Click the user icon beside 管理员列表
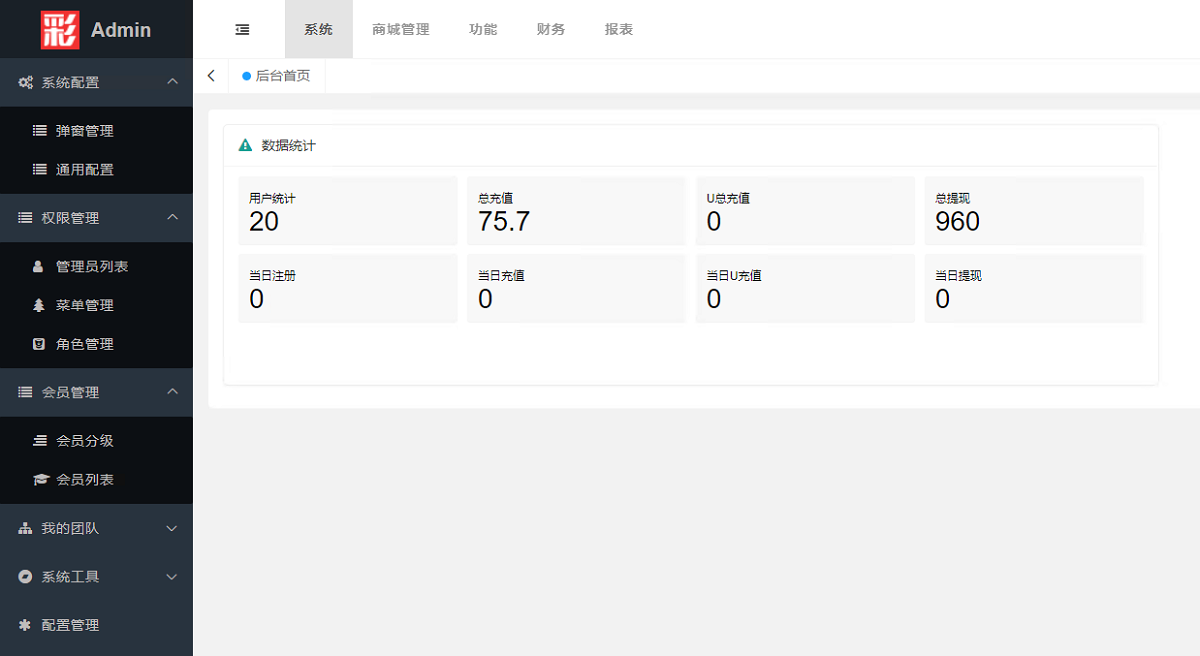Image resolution: width=1200 pixels, height=656 pixels. point(39,267)
